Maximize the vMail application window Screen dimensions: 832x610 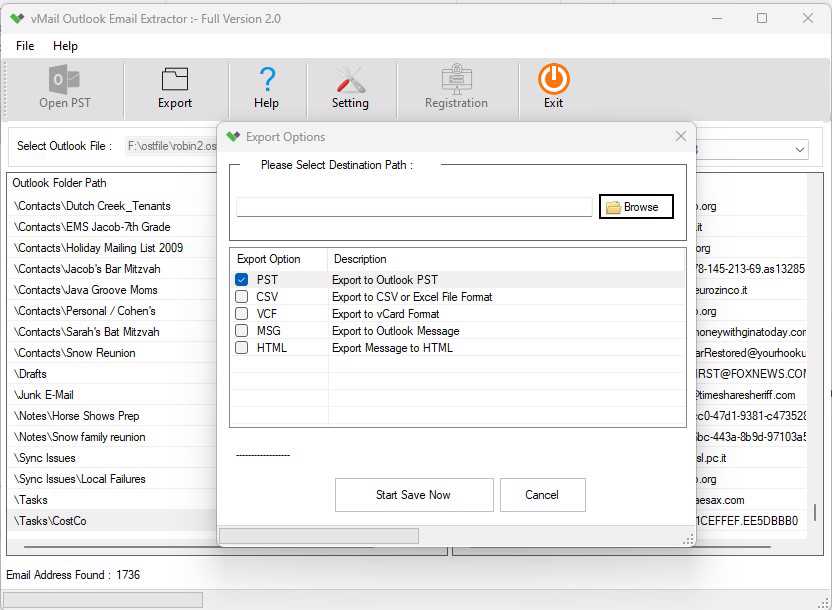click(x=761, y=19)
